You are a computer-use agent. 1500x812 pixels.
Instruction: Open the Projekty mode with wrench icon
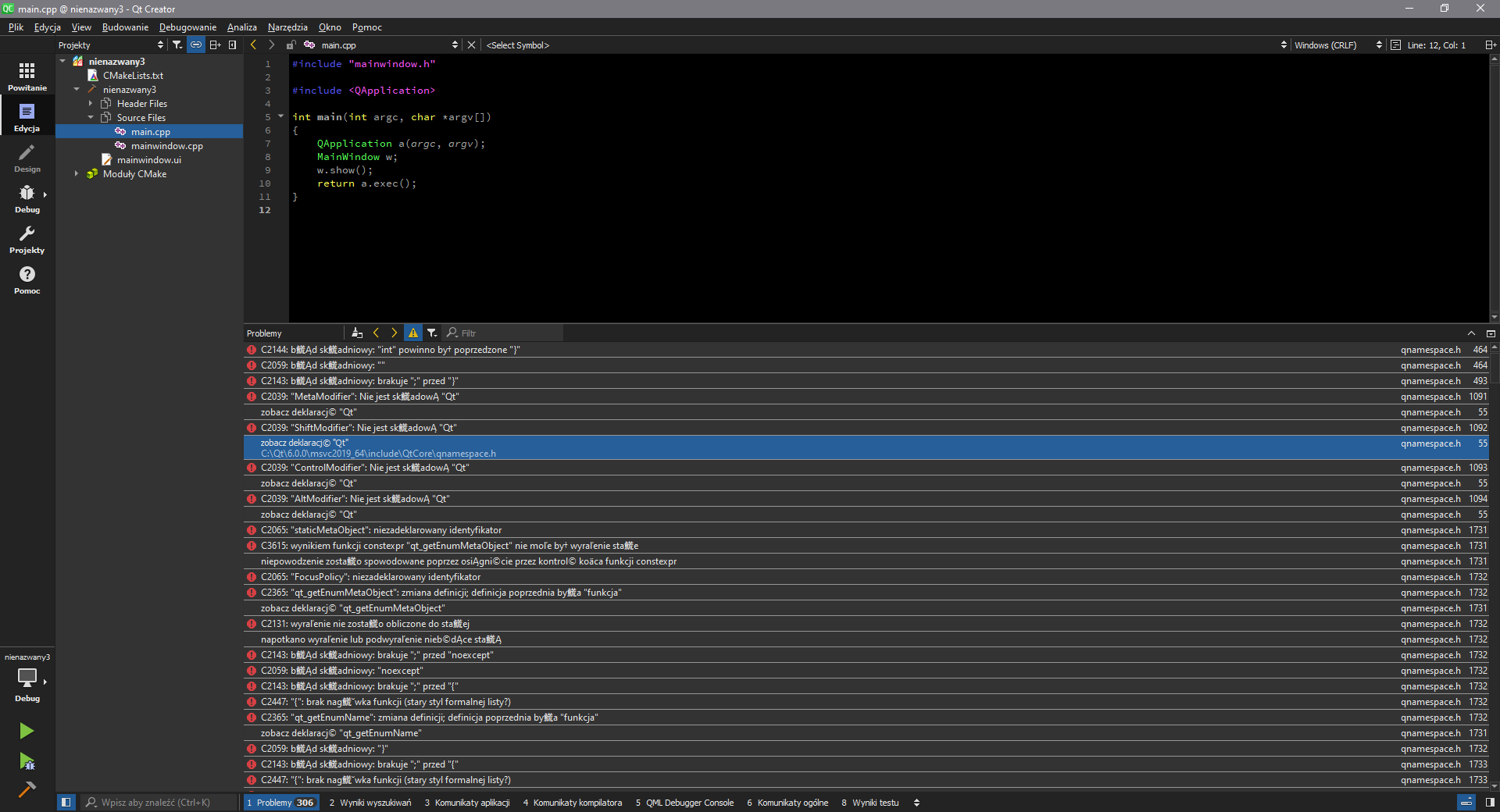pos(27,239)
